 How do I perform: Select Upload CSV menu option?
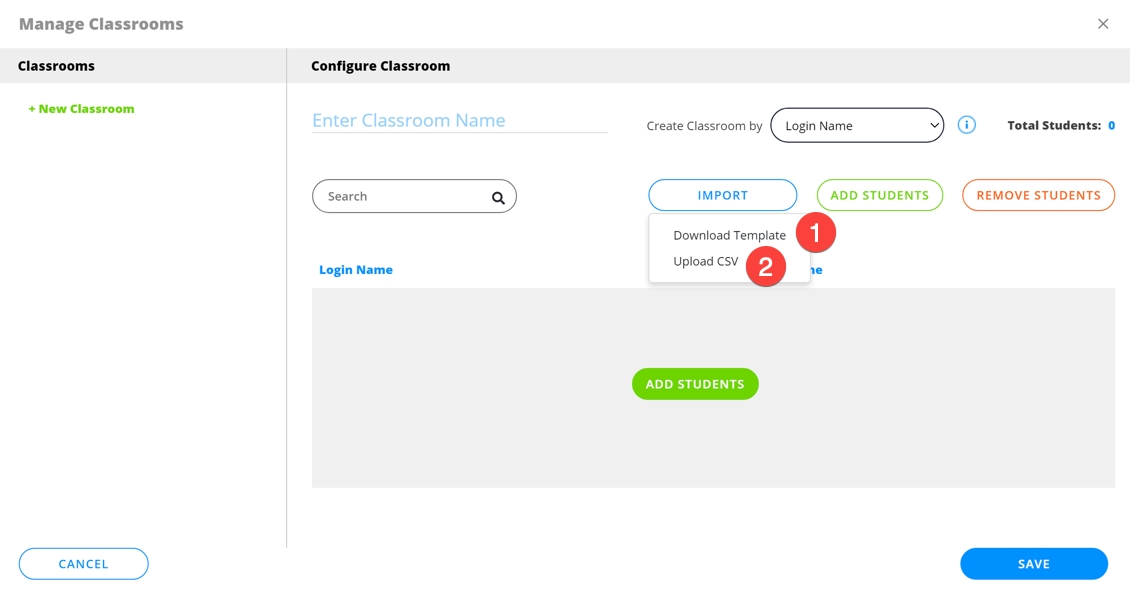pos(705,262)
